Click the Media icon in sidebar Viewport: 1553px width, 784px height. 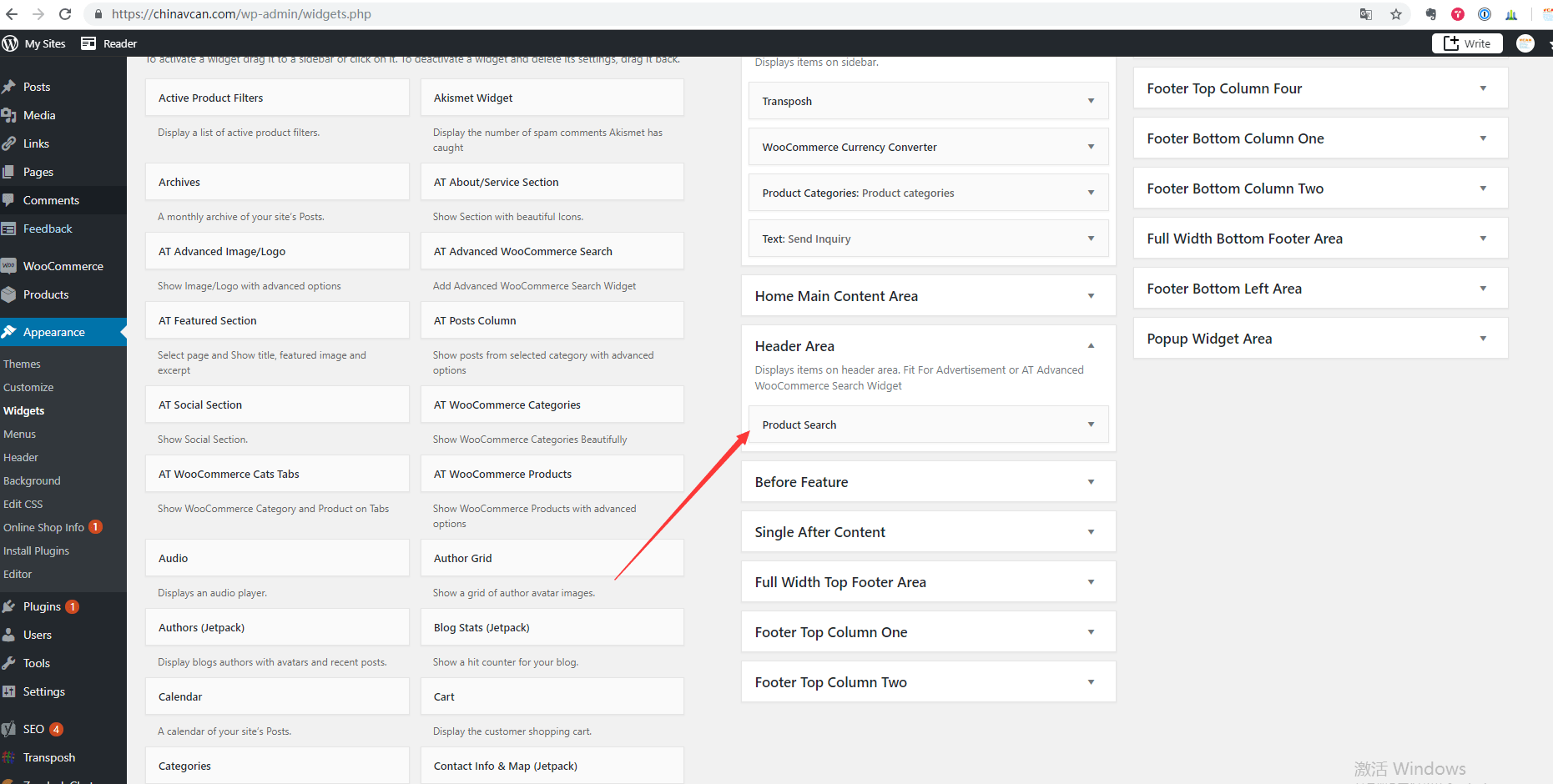point(9,115)
